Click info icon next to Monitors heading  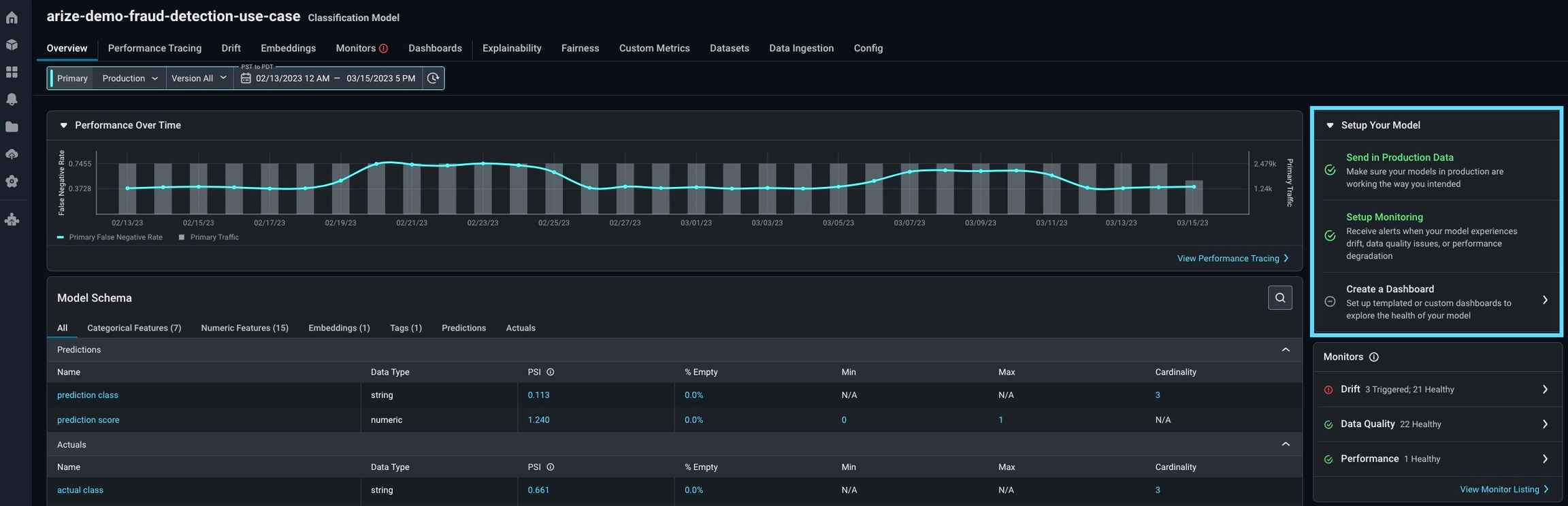[1373, 357]
